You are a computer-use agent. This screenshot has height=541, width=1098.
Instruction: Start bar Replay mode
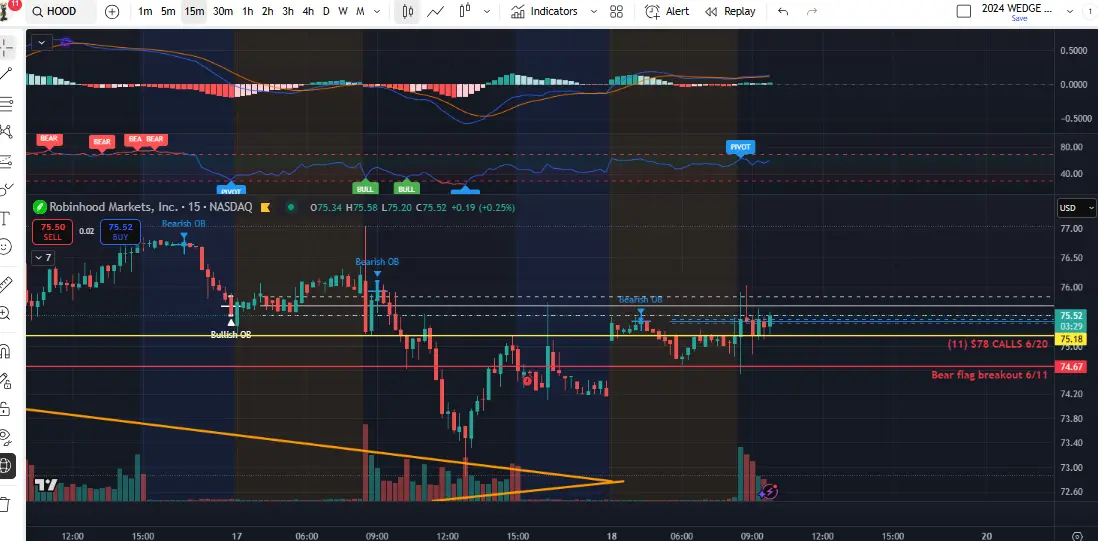coord(730,11)
